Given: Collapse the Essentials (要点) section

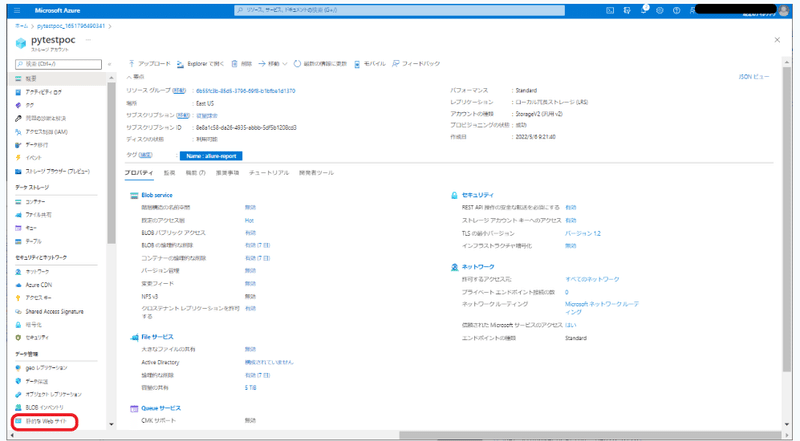Looking at the screenshot, I should point(135,77).
